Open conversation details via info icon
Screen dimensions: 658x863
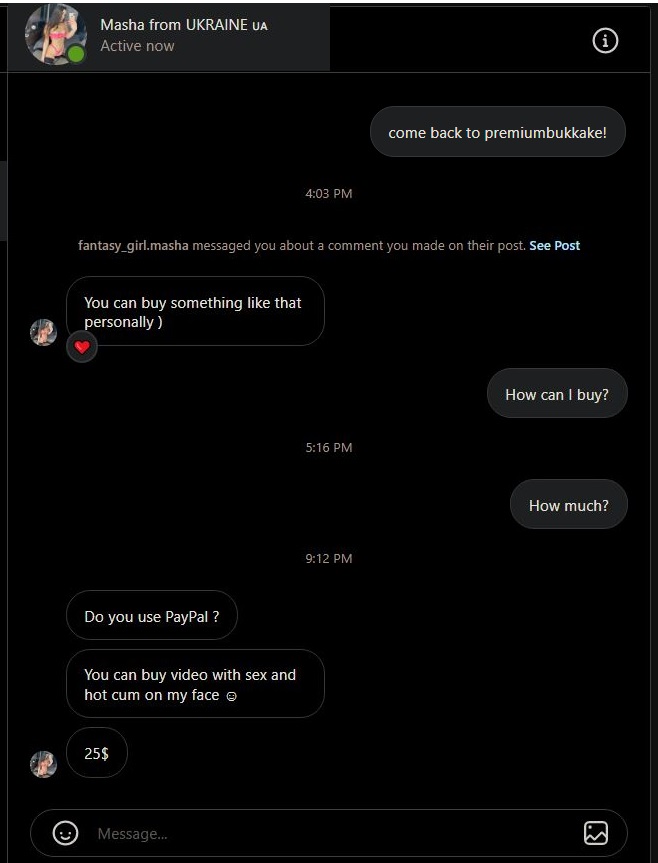click(605, 40)
